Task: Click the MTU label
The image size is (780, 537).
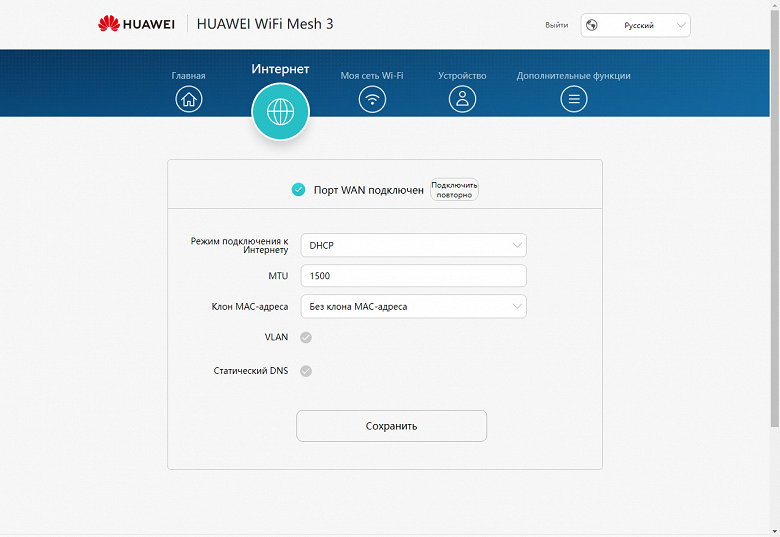Action: [278, 275]
